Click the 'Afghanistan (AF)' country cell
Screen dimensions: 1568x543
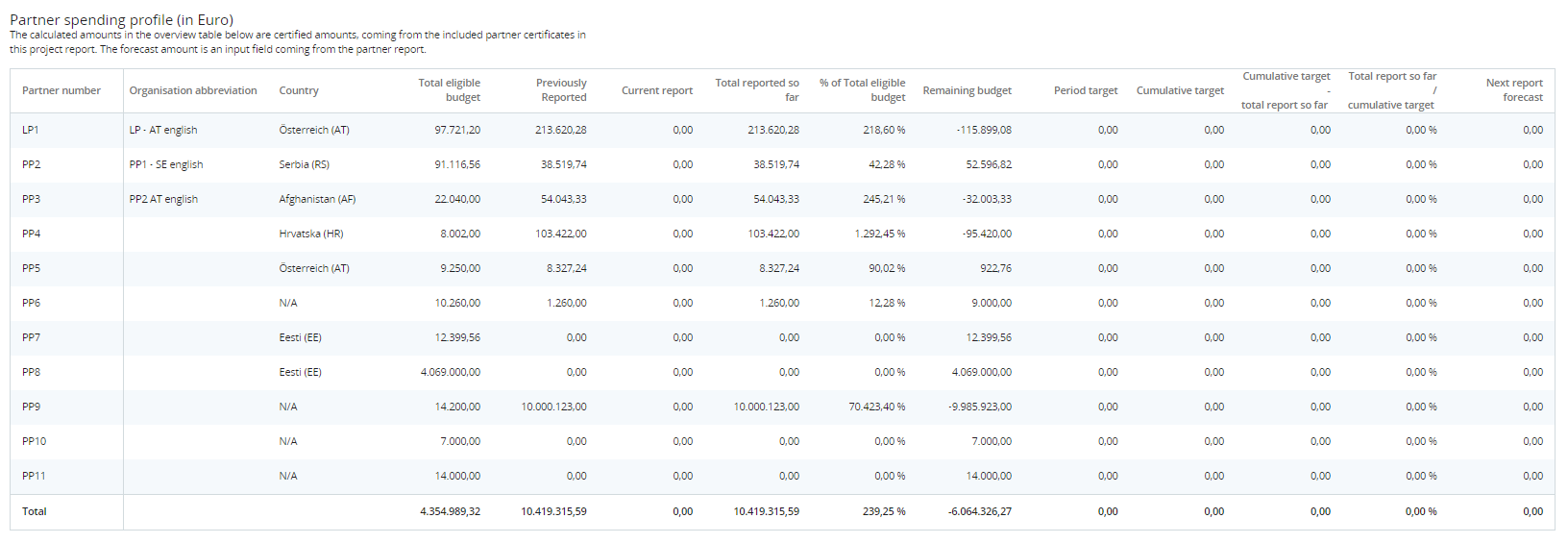[x=317, y=199]
